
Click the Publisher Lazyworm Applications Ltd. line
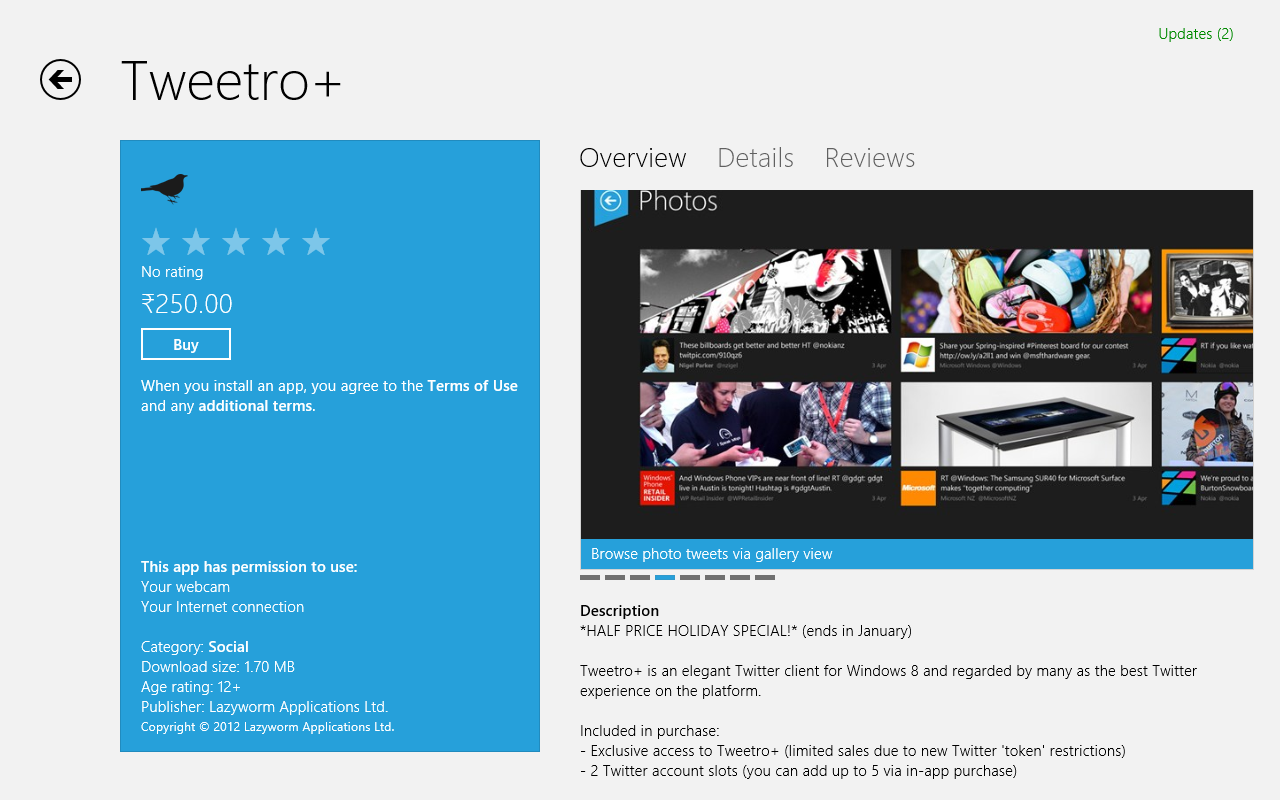[265, 707]
